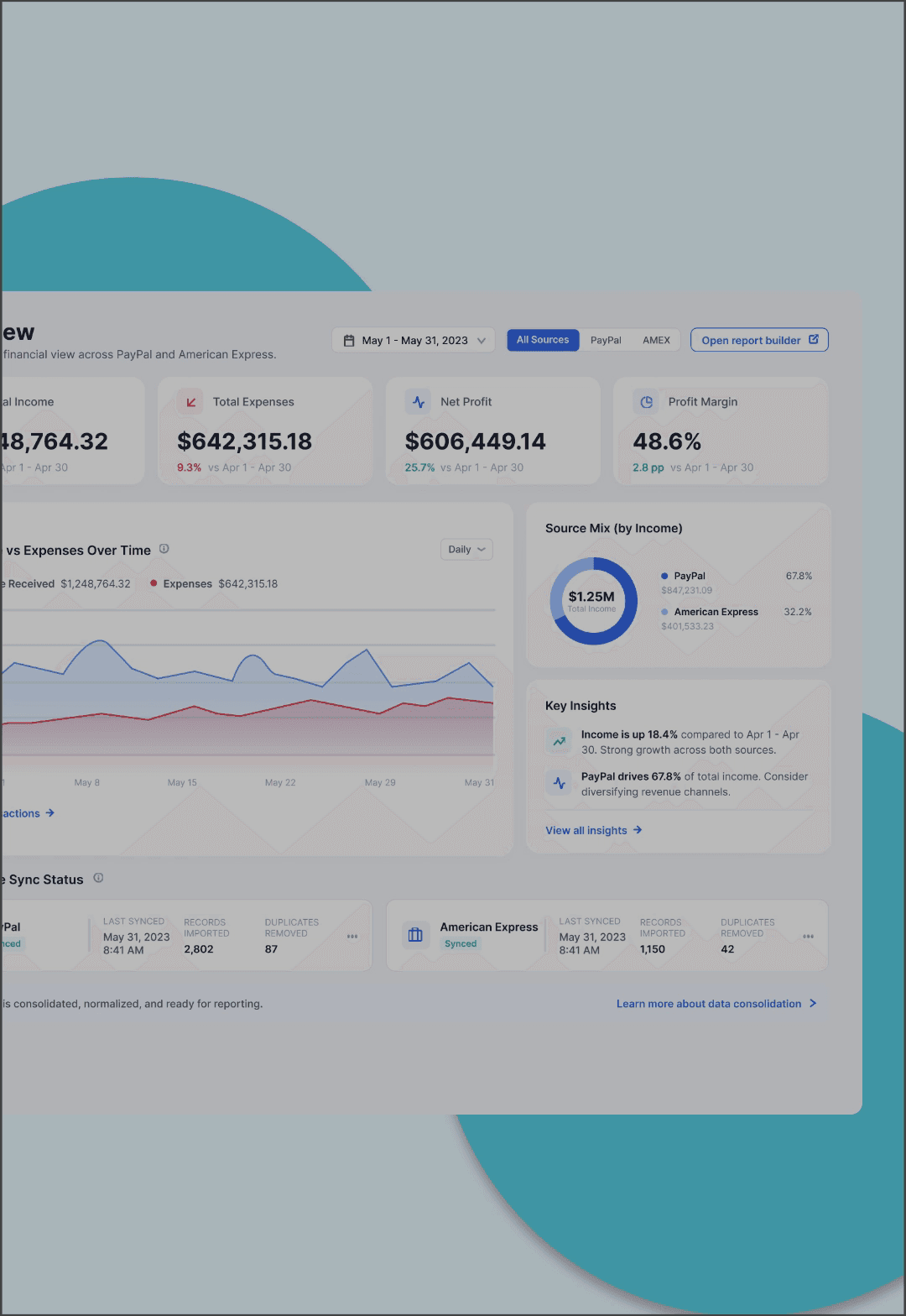Click the 9.3% expenses change figure
The width and height of the screenshot is (906, 1316).
point(189,467)
